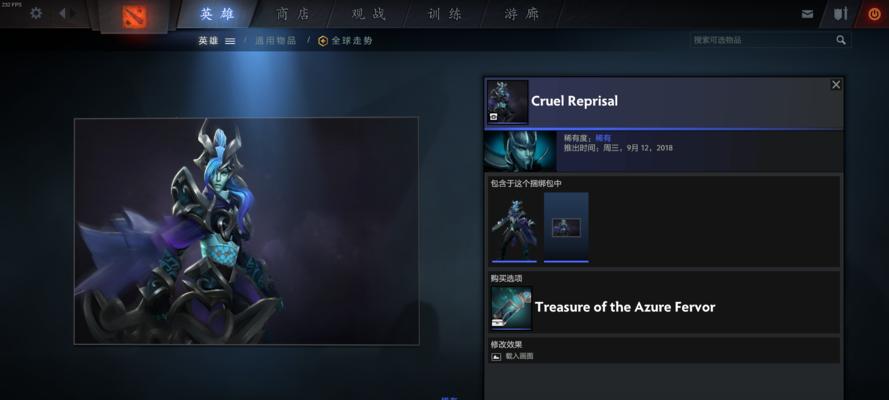The height and width of the screenshot is (400, 889).
Task: Click the back navigation arrow
Action: [x=62, y=13]
